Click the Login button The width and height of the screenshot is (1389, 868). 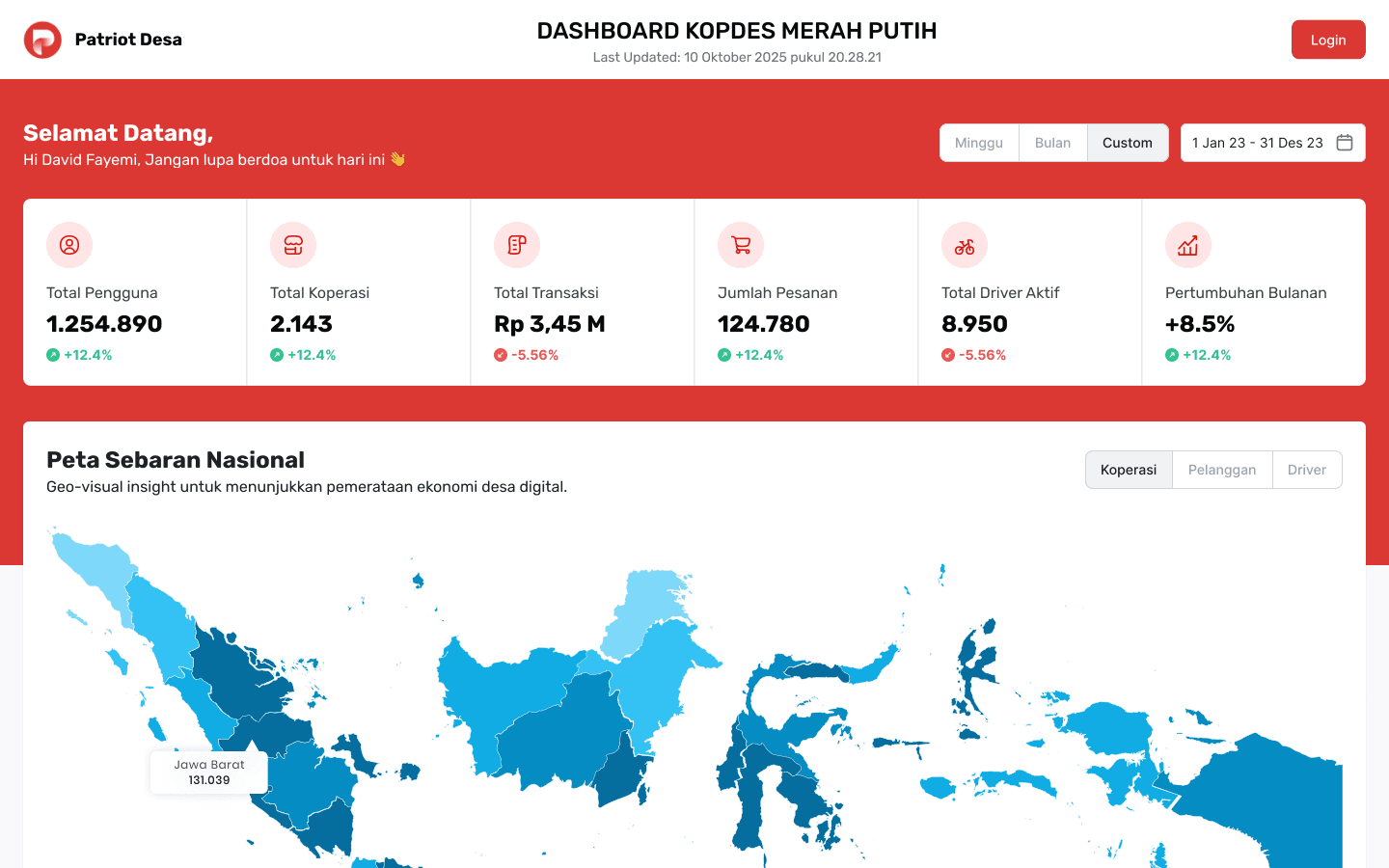pyautogui.click(x=1328, y=40)
